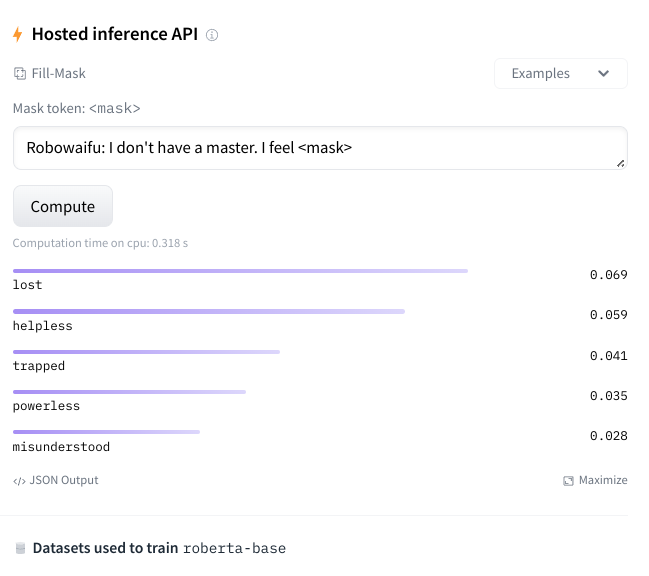Screen dimensions: 649x576
Task: Click the text box resize handle
Action: [620, 163]
